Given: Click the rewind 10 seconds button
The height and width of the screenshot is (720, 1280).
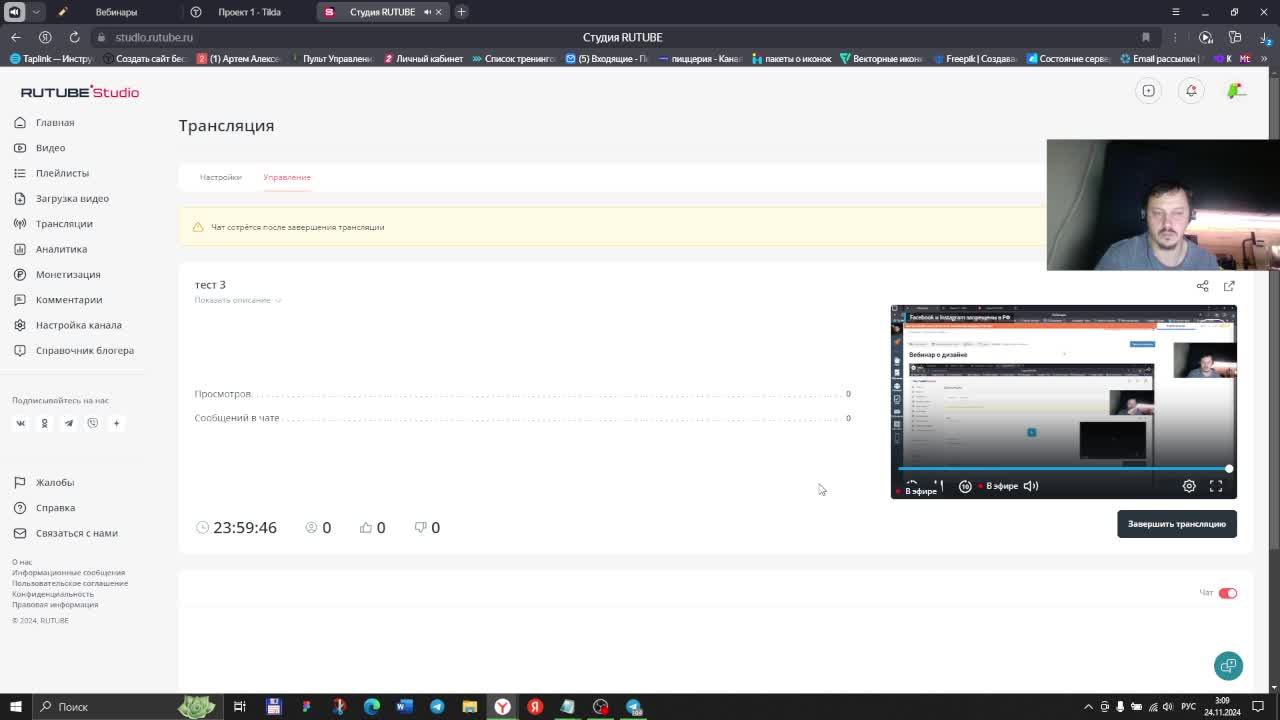Looking at the screenshot, I should point(965,486).
